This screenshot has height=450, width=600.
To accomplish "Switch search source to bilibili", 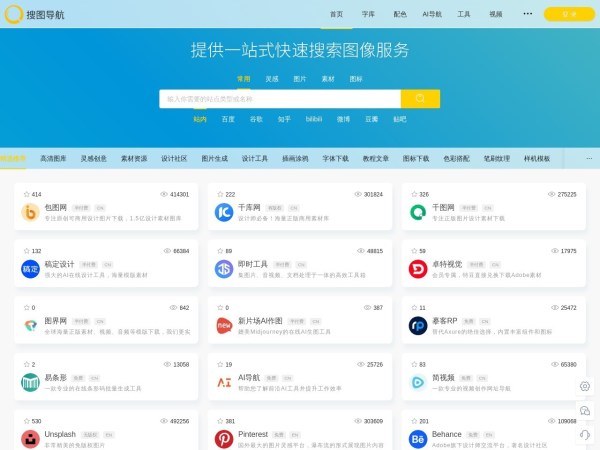I will pos(314,119).
